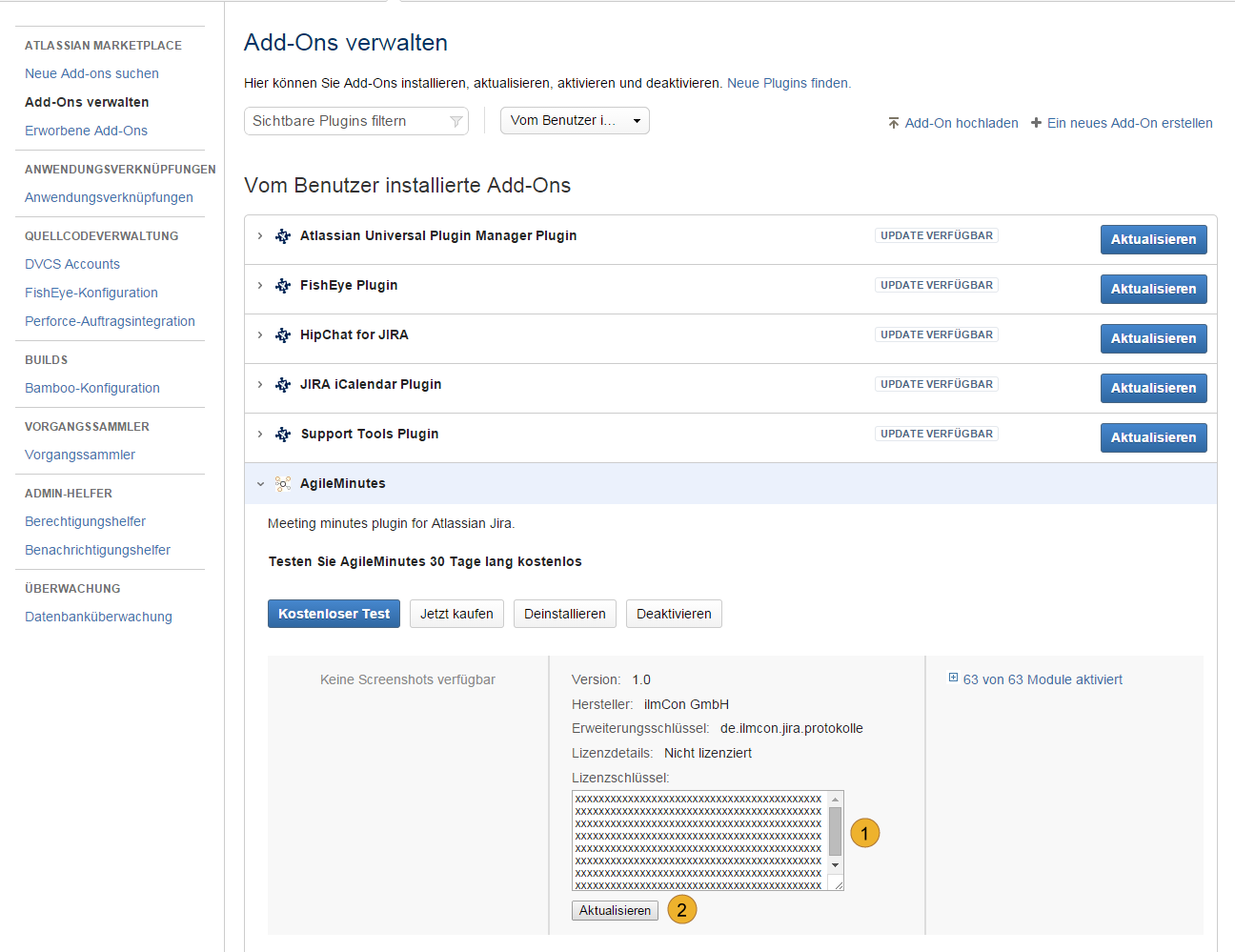1235x952 pixels.
Task: Click the HipChat for JIRA plugin icon
Action: point(283,335)
